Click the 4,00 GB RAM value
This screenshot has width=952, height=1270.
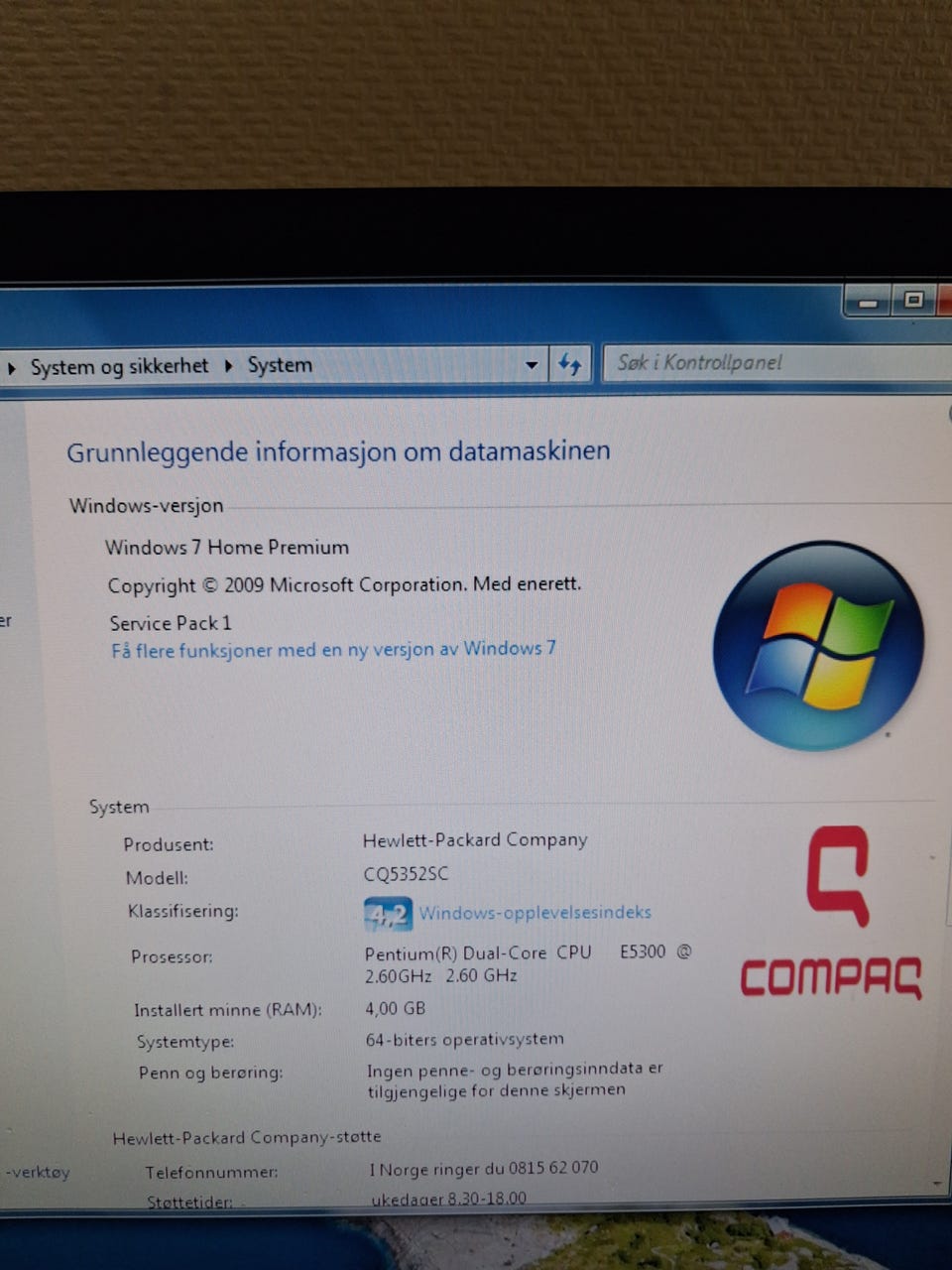[395, 1008]
